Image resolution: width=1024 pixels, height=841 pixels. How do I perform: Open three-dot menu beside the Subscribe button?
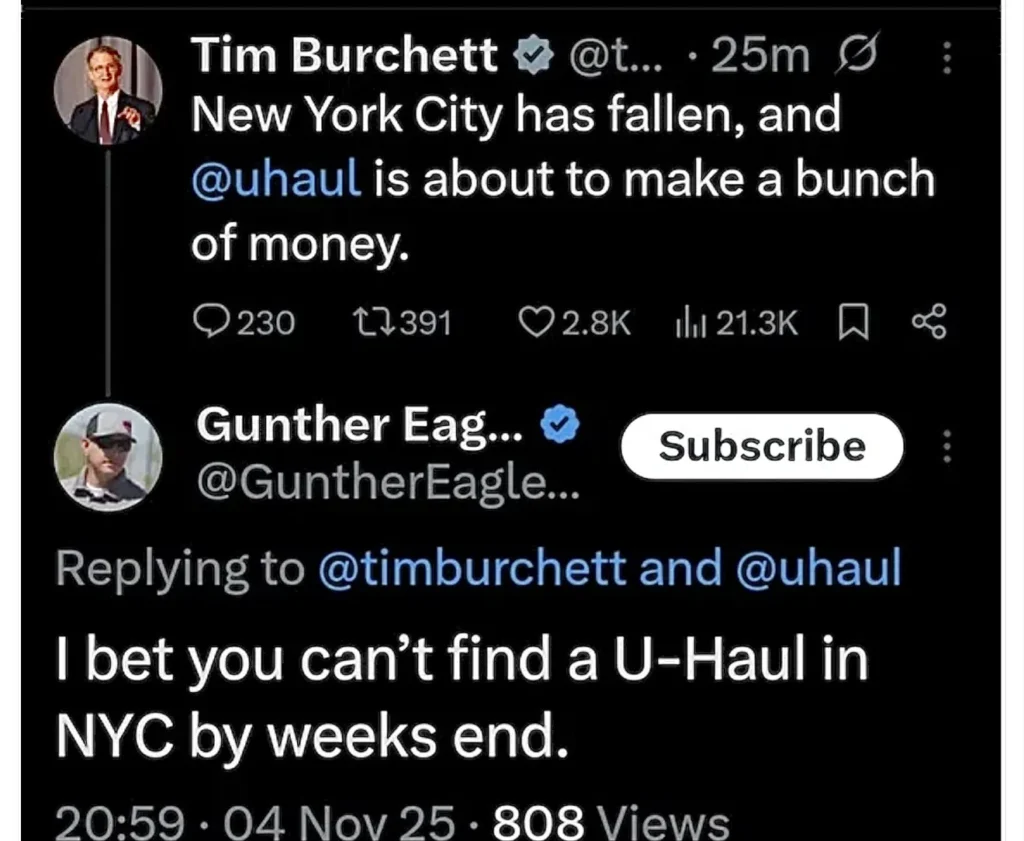945,447
